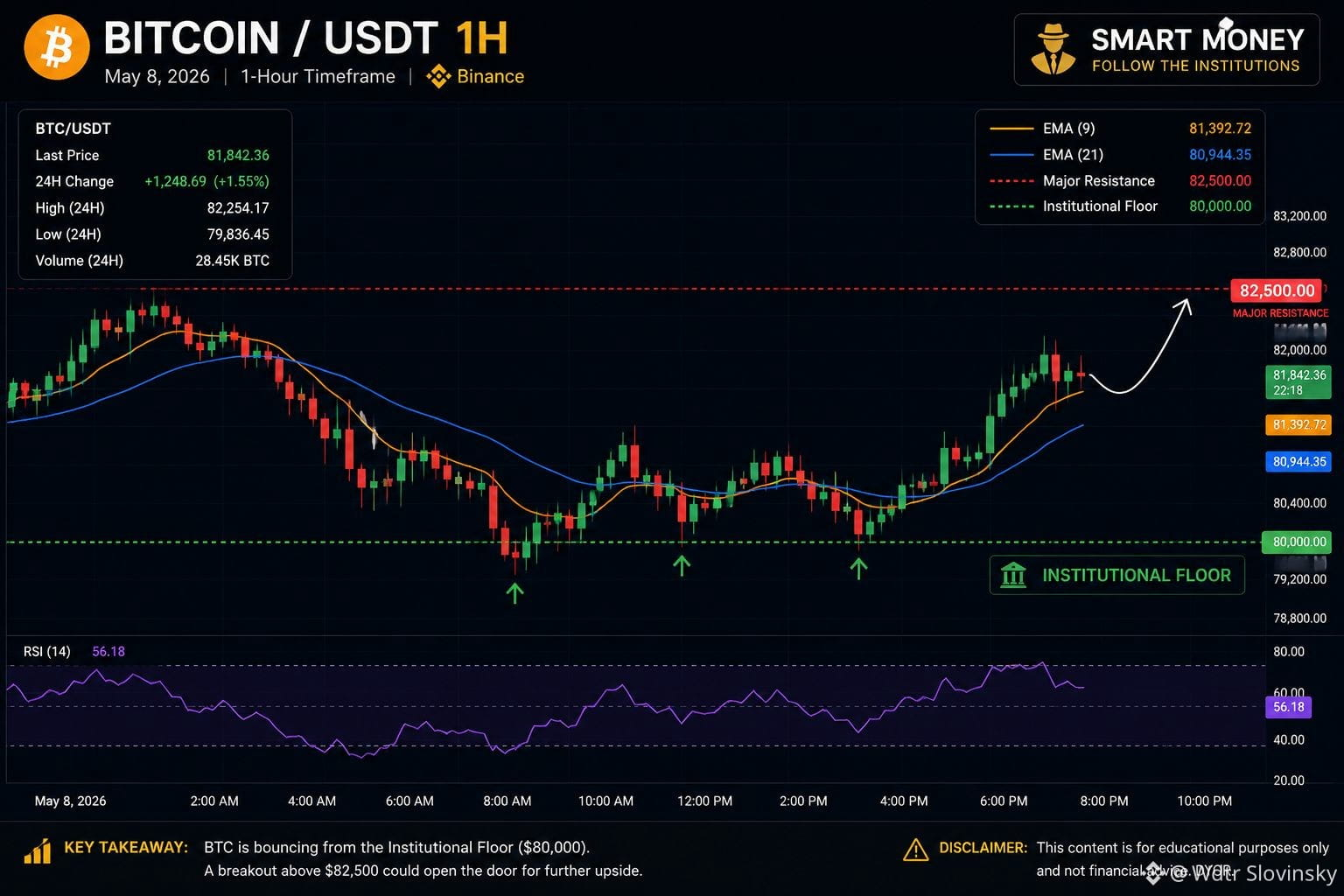Click the 6:00 AM time axis label
The image size is (1344, 896).
(409, 801)
